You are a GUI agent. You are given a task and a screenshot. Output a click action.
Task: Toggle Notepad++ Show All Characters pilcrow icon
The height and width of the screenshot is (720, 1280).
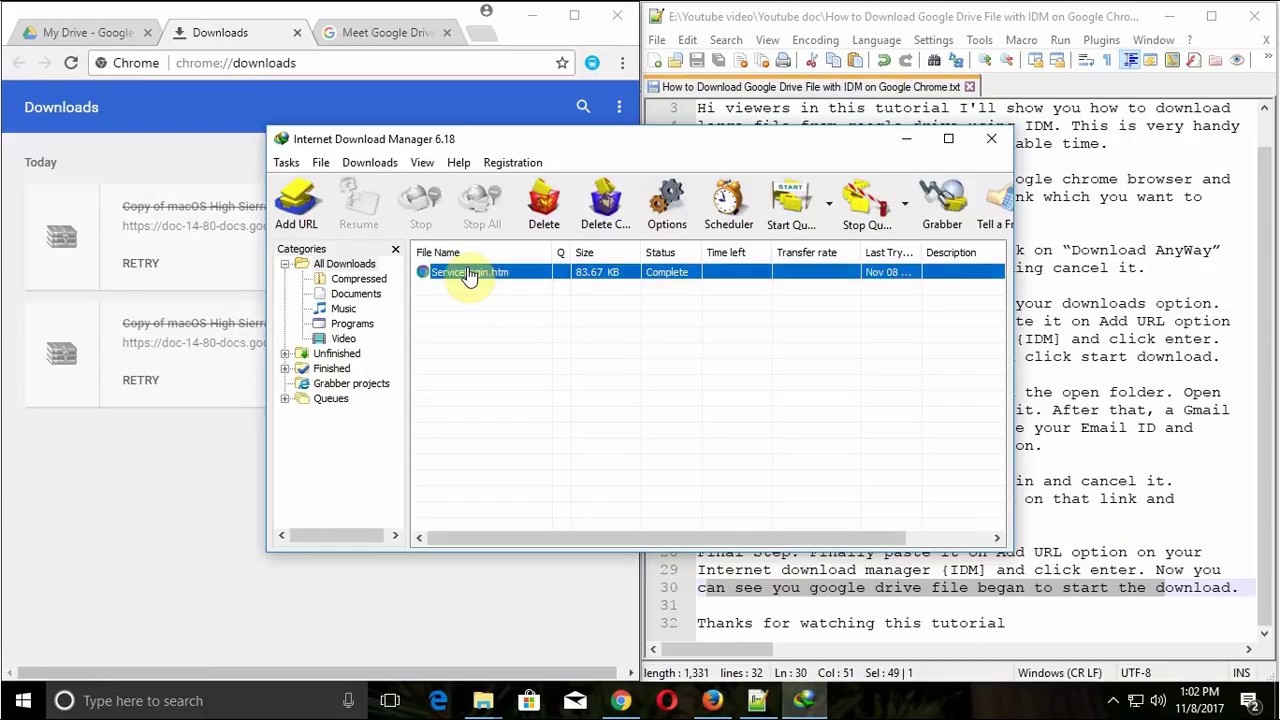[x=1107, y=61]
